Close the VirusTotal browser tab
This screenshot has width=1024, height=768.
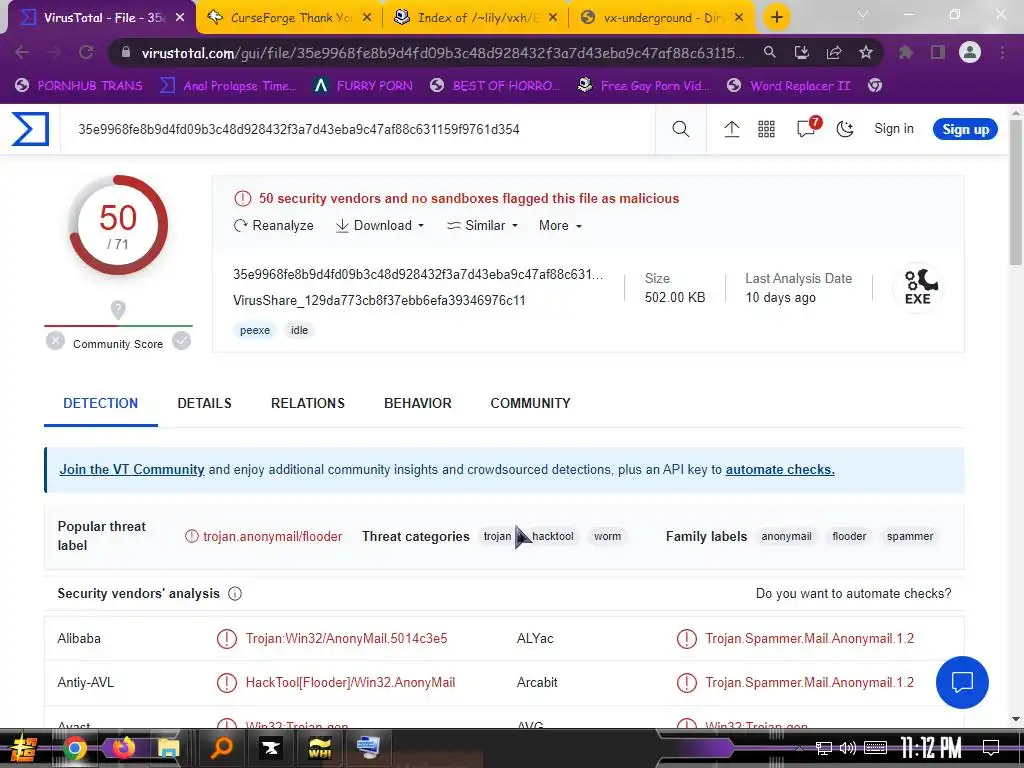pos(180,18)
